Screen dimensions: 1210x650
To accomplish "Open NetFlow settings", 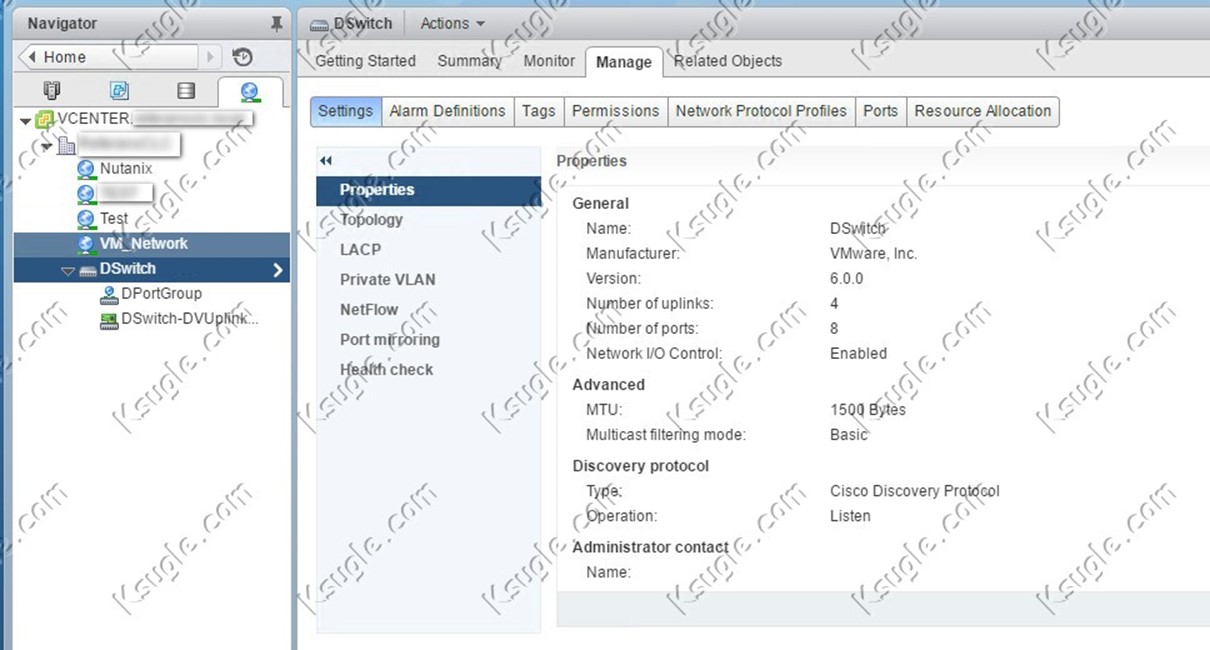I will [x=428, y=310].
